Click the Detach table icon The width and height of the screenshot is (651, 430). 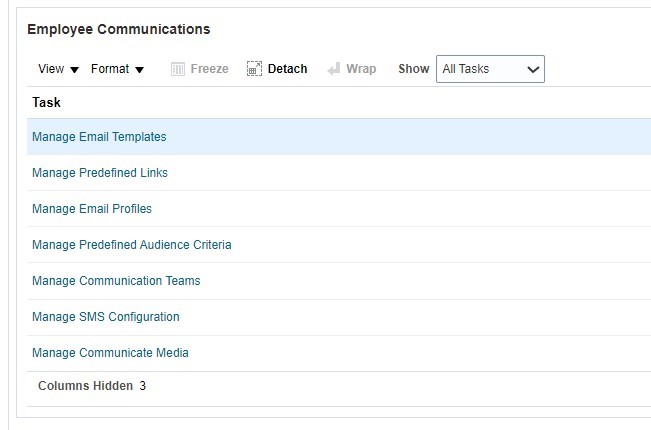pos(254,69)
